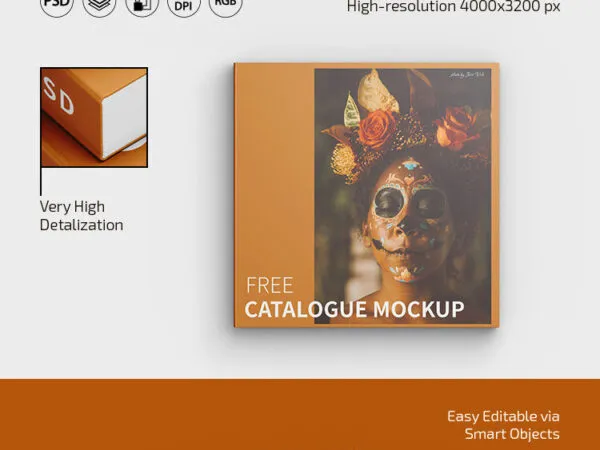Click the skull makeup portrait photo
Screen dimensions: 600x450
pyautogui.click(x=403, y=196)
